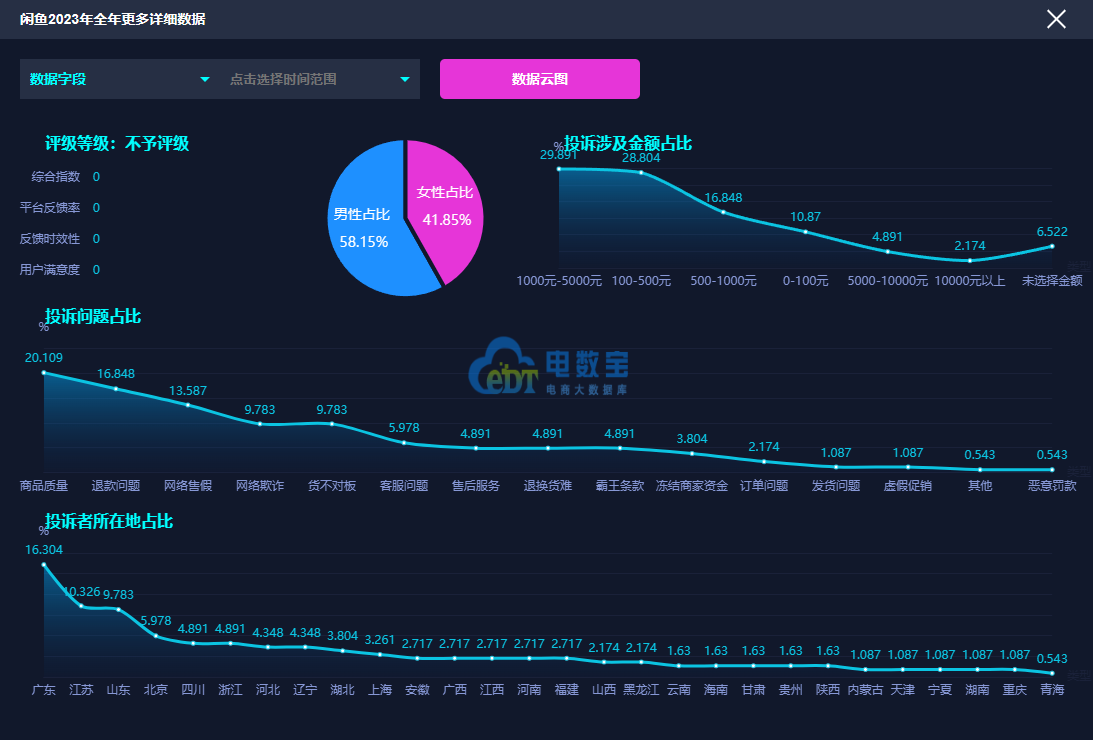Click the 北京 region label

click(x=155, y=690)
